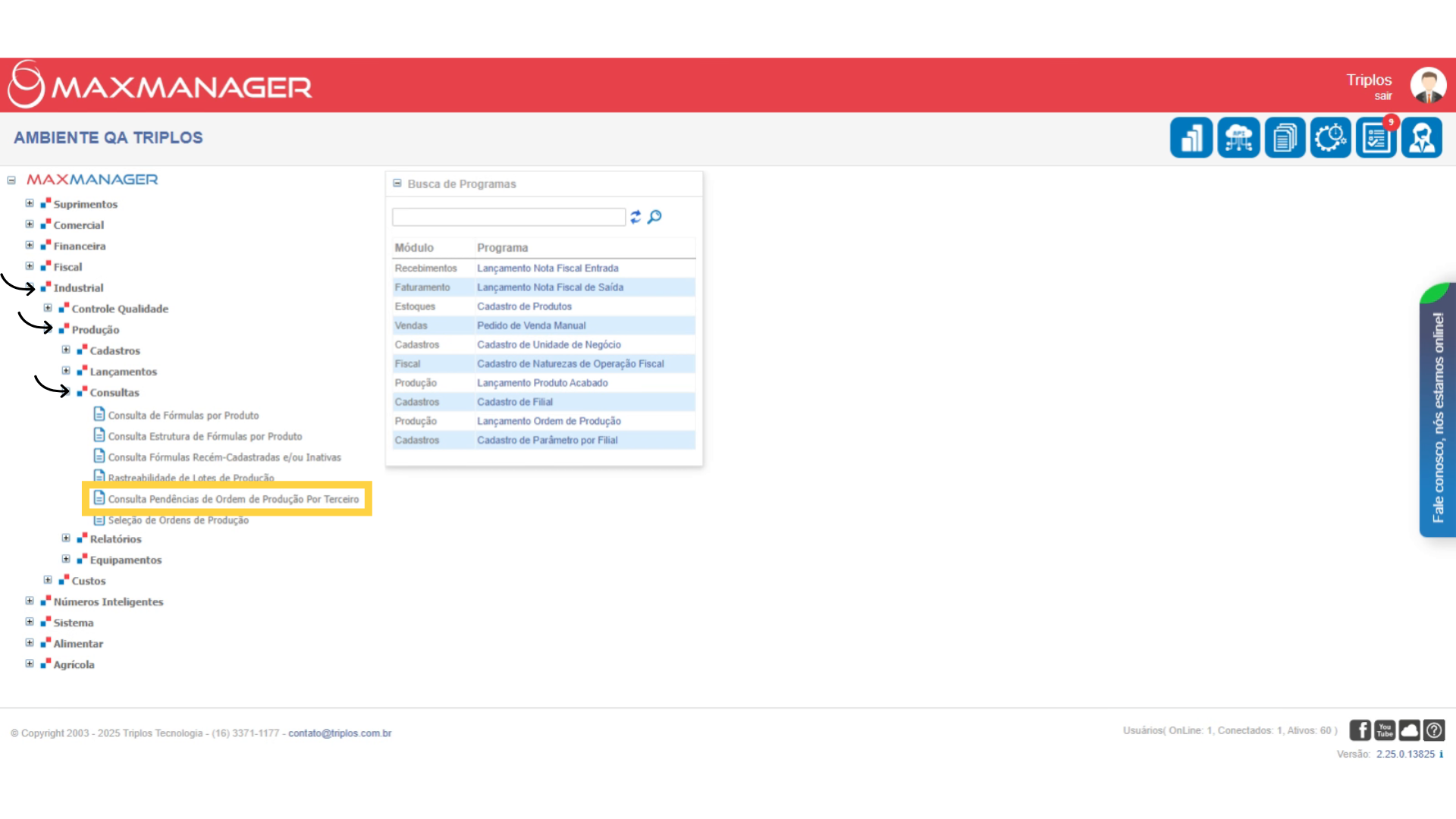1456x819 pixels.
Task: Expand the Equipamentos node
Action: click(x=66, y=559)
